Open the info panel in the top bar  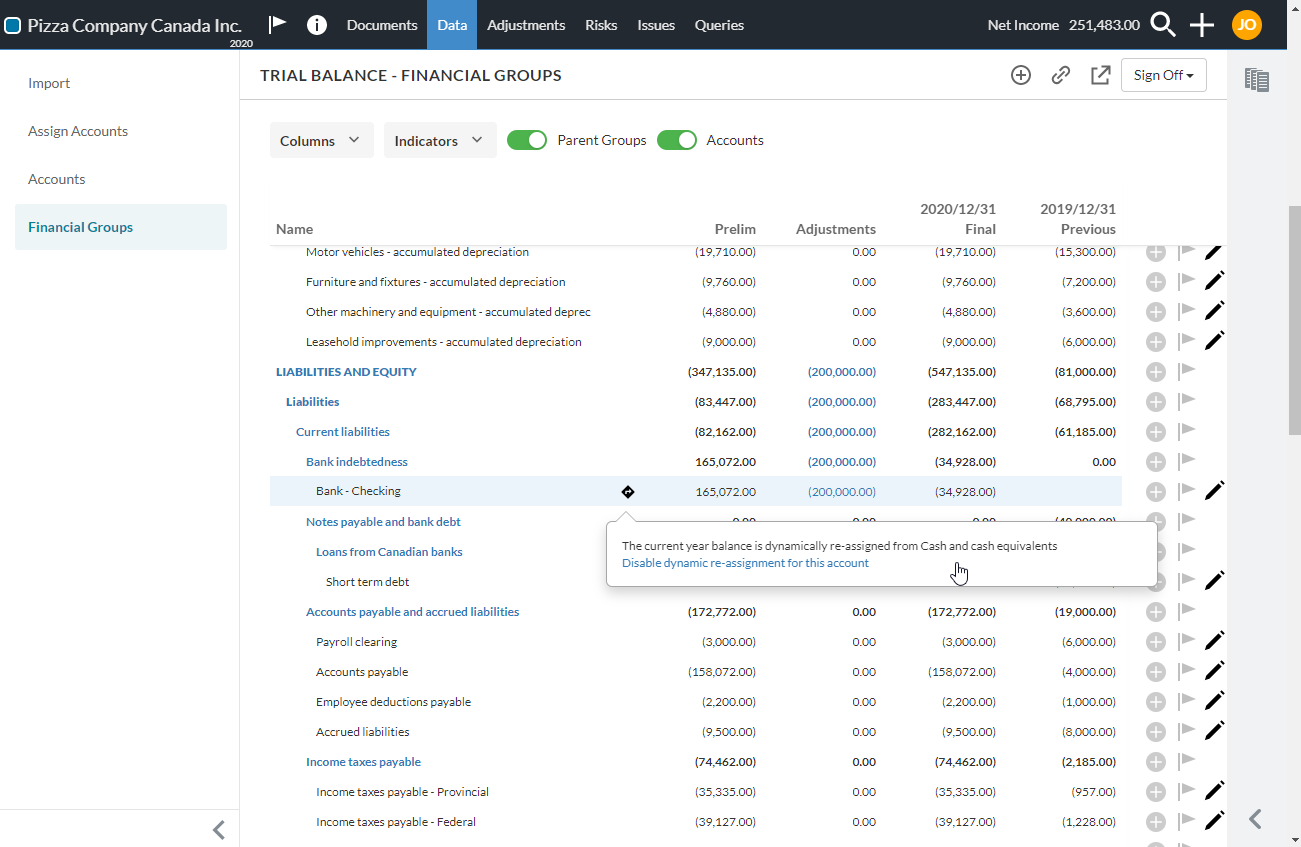coord(317,25)
